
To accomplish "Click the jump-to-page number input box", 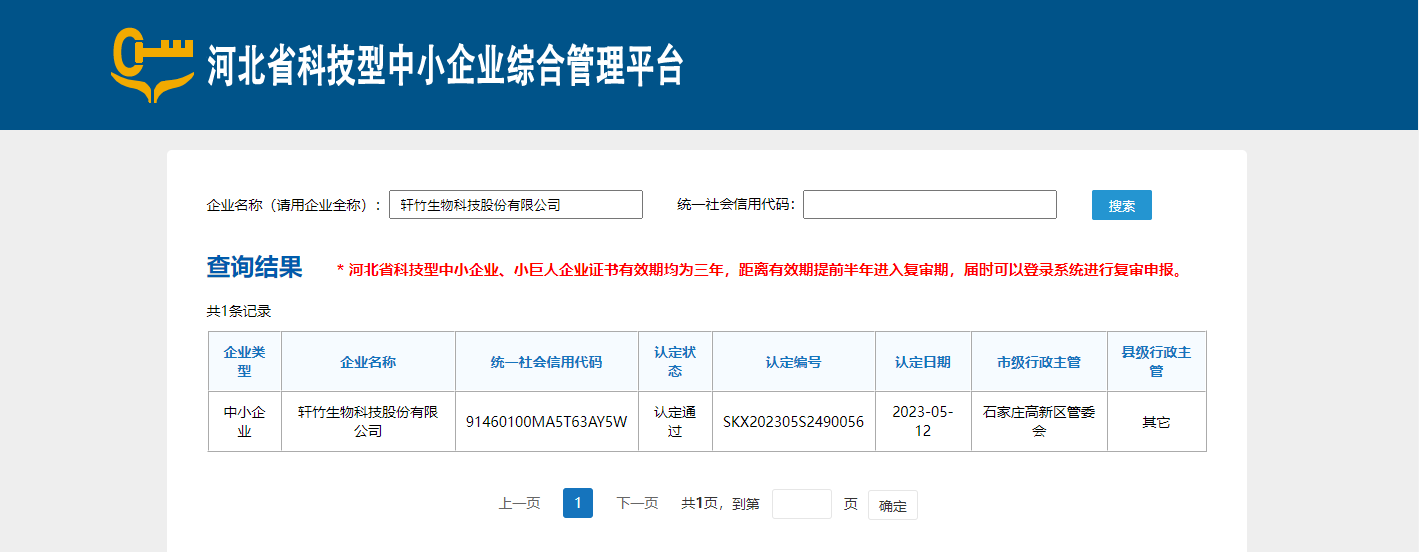I will pos(801,504).
